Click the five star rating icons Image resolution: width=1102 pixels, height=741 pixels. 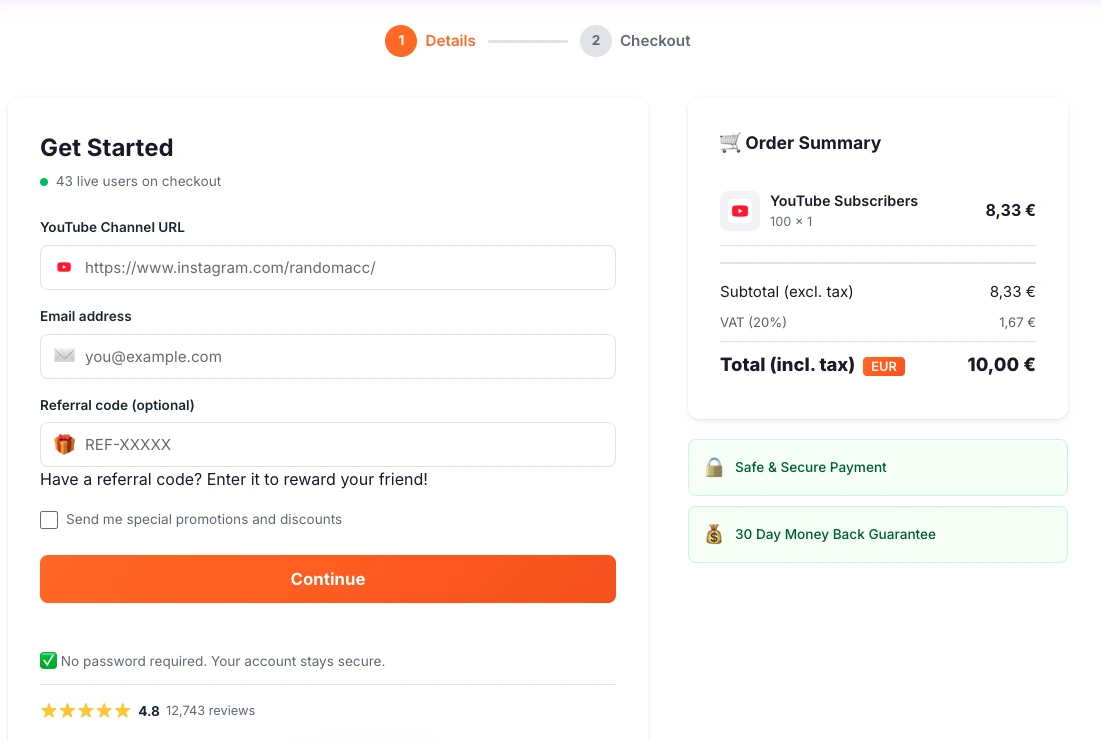[86, 711]
